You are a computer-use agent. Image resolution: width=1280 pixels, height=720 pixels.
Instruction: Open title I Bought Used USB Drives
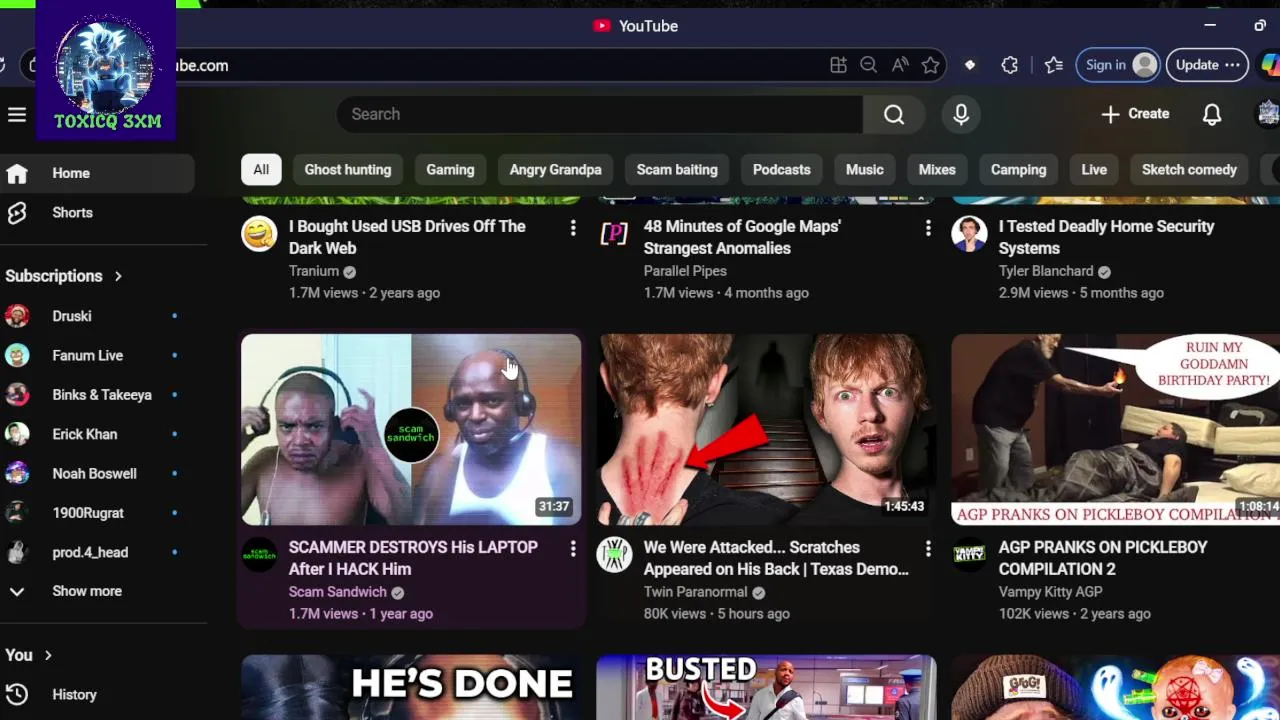coord(407,237)
